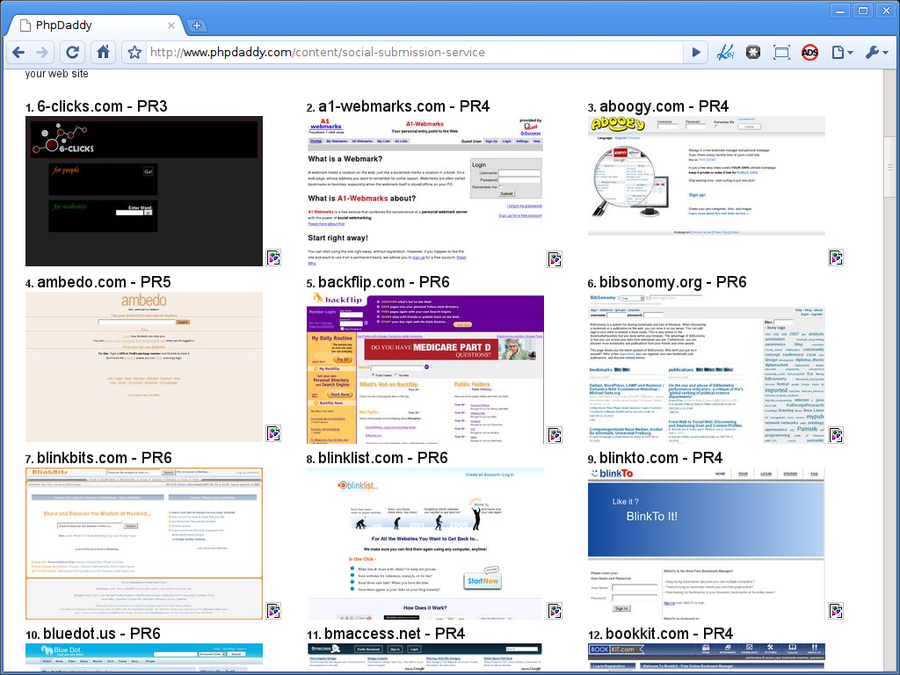Open the bmaccess.net site thumbnail
The width and height of the screenshot is (900, 675).
point(425,657)
